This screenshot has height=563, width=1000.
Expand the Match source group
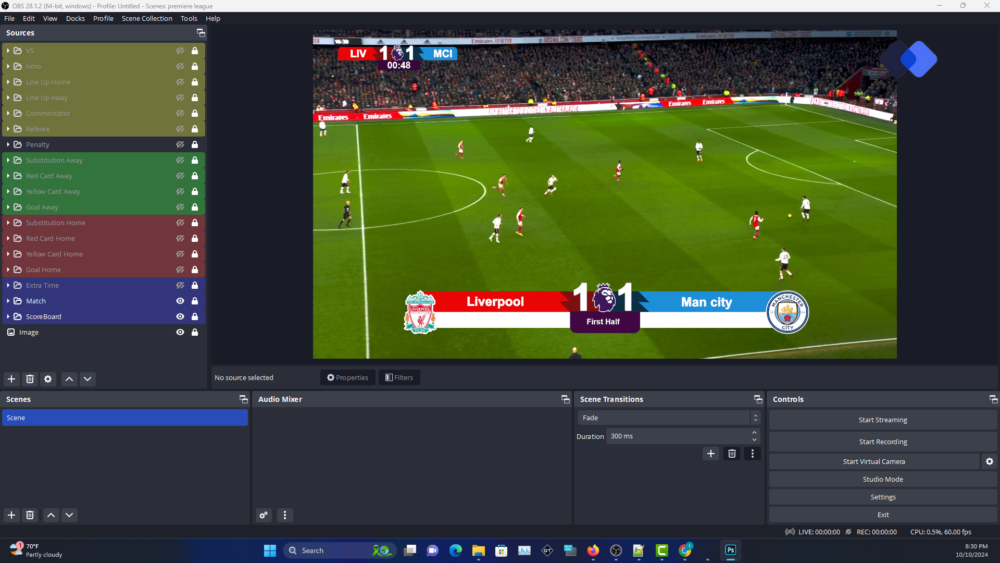click(x=8, y=301)
